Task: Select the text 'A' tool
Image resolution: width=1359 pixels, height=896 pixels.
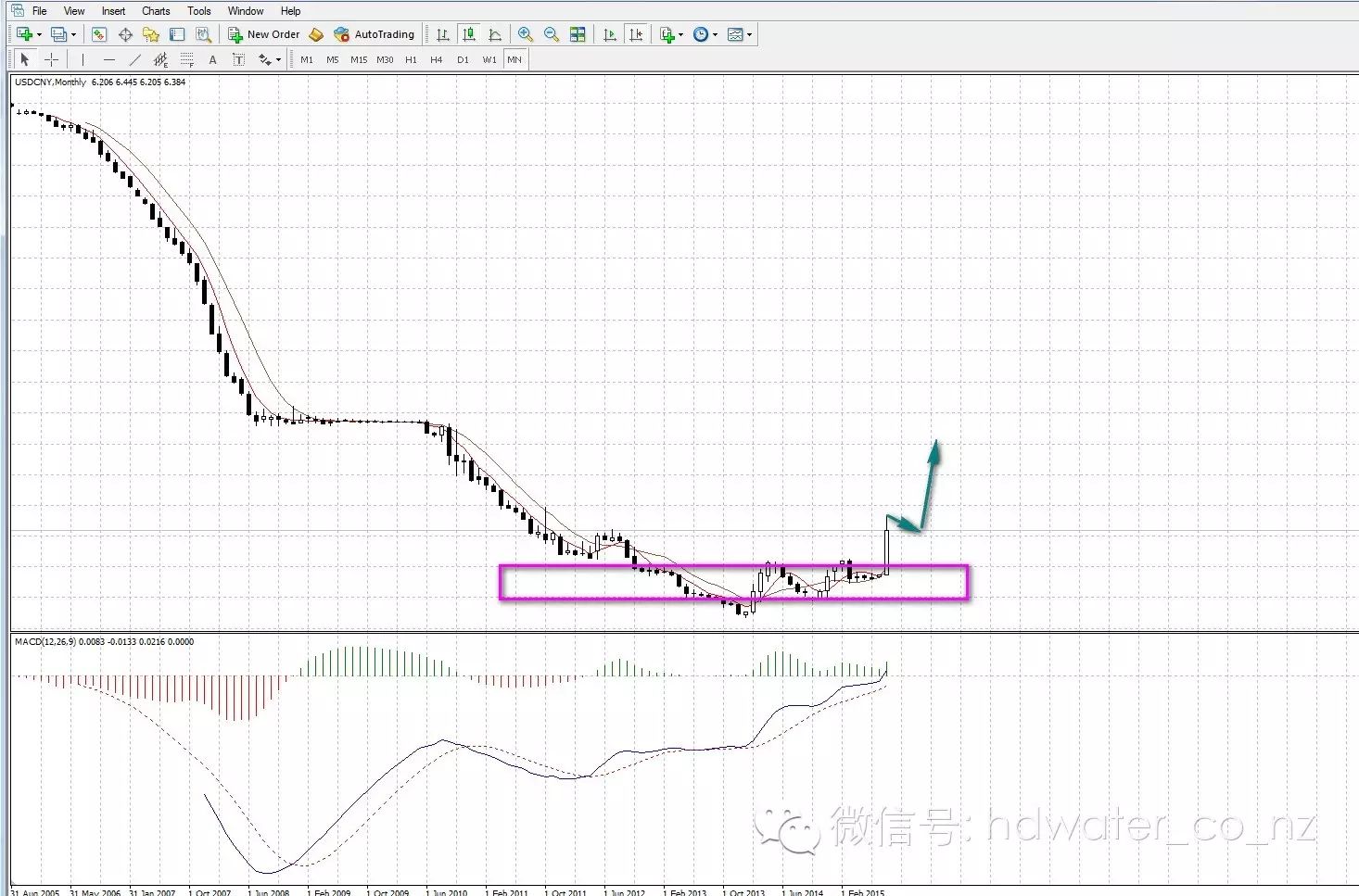Action: click(212, 59)
